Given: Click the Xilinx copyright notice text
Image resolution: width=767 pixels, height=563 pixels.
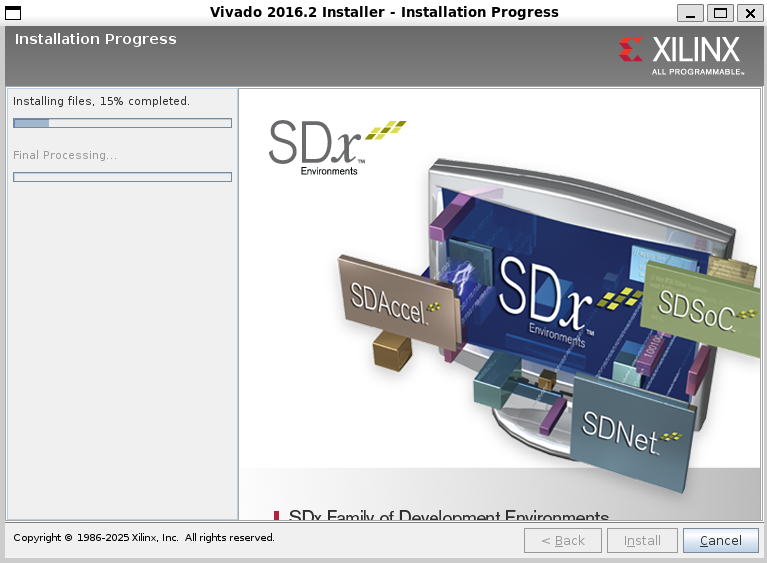Looking at the screenshot, I should [144, 538].
